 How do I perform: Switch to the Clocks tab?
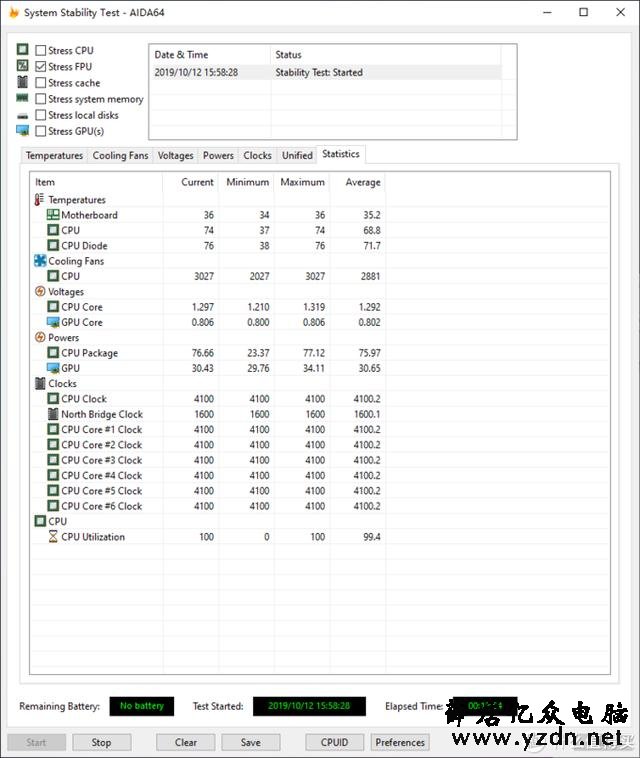pyautogui.click(x=257, y=156)
